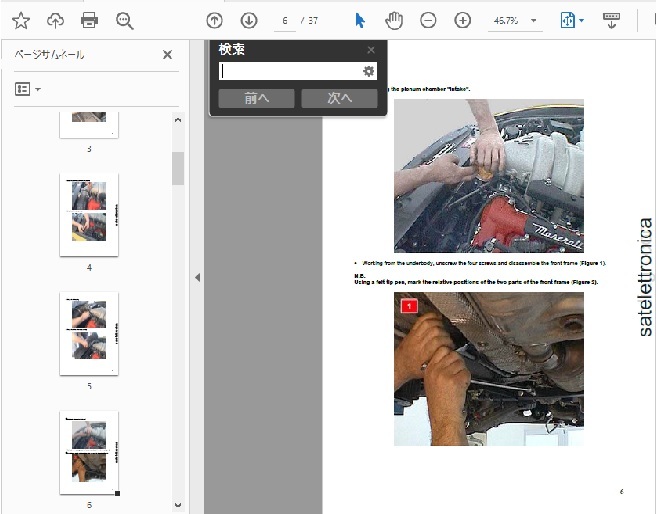Click the print icon
Viewport: 656px width, 514px height.
(x=90, y=20)
